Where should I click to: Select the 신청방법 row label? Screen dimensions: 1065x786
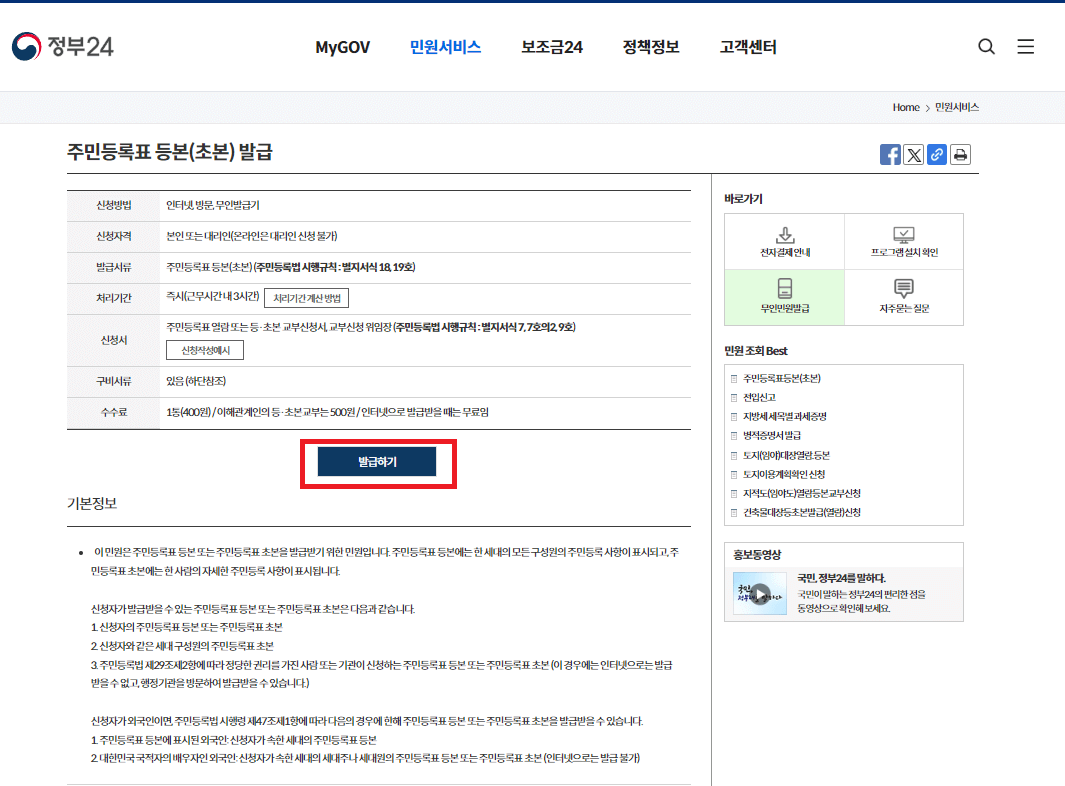[113, 205]
